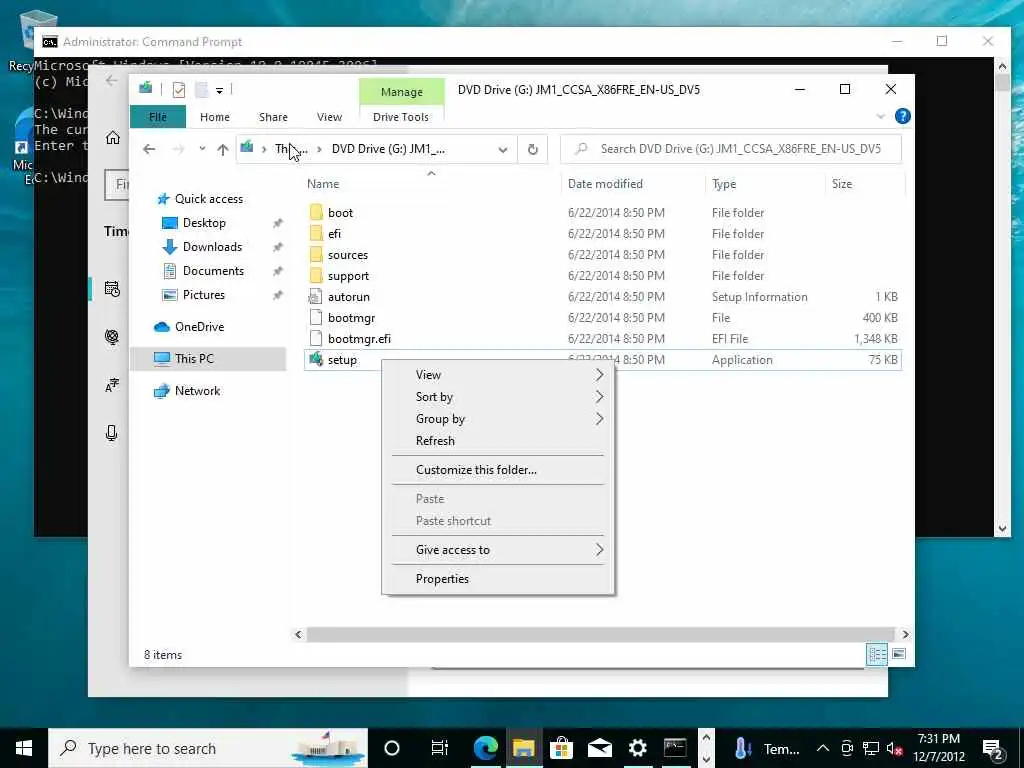Refresh the folder with the refresh button

533,150
